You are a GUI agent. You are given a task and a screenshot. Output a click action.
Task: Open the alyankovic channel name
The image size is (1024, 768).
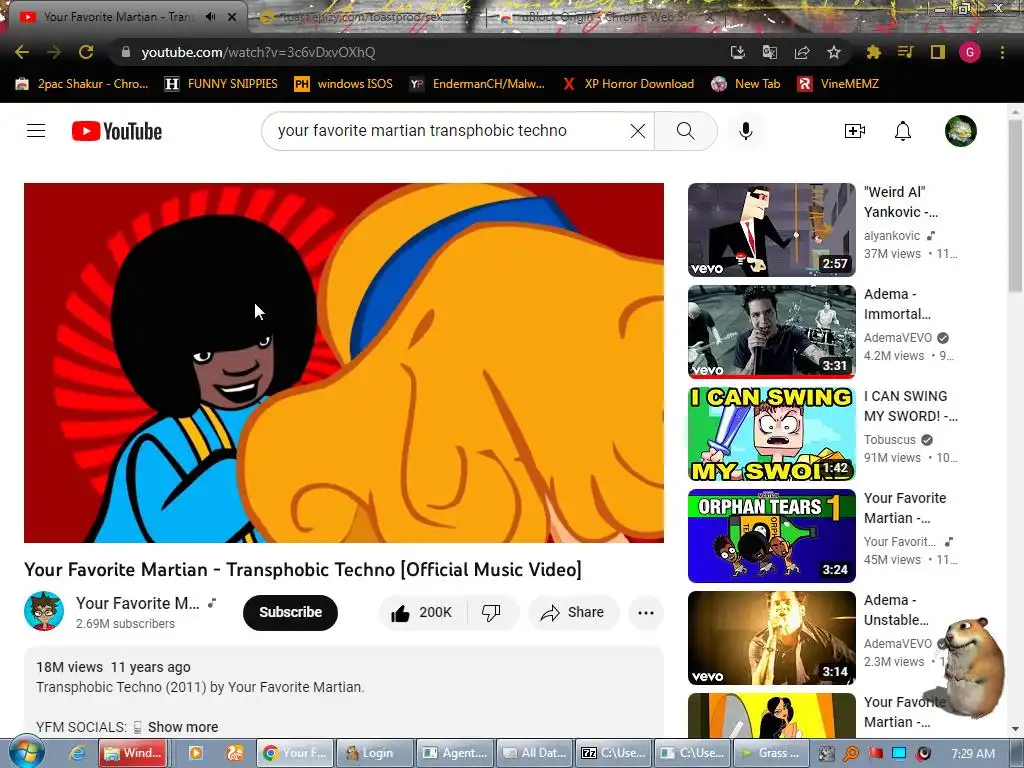coord(891,236)
